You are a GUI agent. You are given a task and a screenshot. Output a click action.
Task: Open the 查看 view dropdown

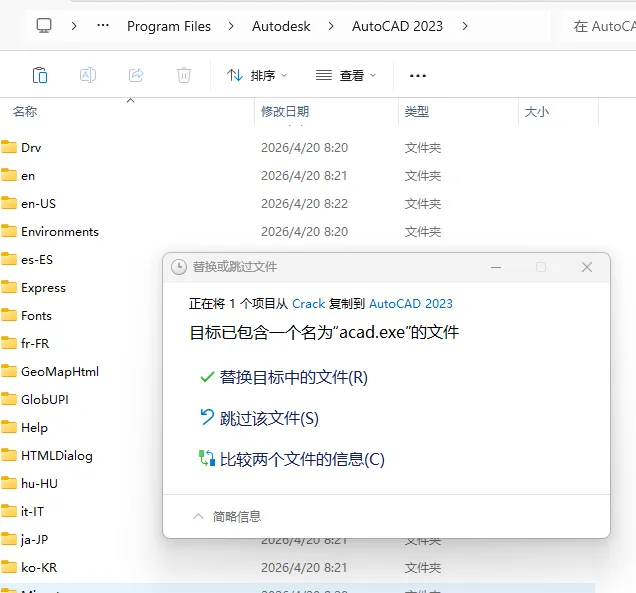pos(346,75)
